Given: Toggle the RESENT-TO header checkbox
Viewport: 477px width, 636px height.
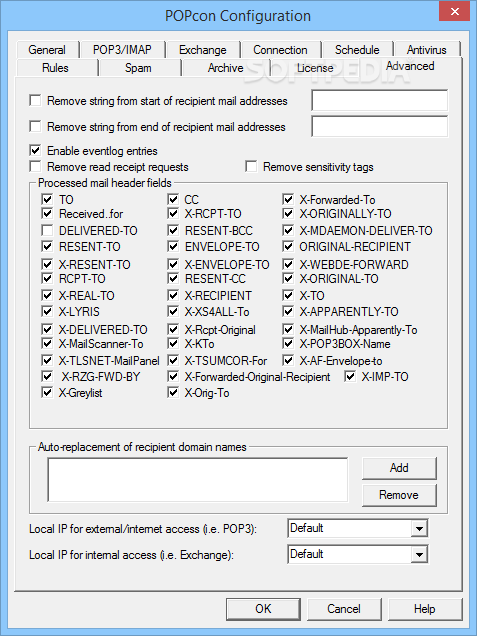Looking at the screenshot, I should (x=47, y=246).
